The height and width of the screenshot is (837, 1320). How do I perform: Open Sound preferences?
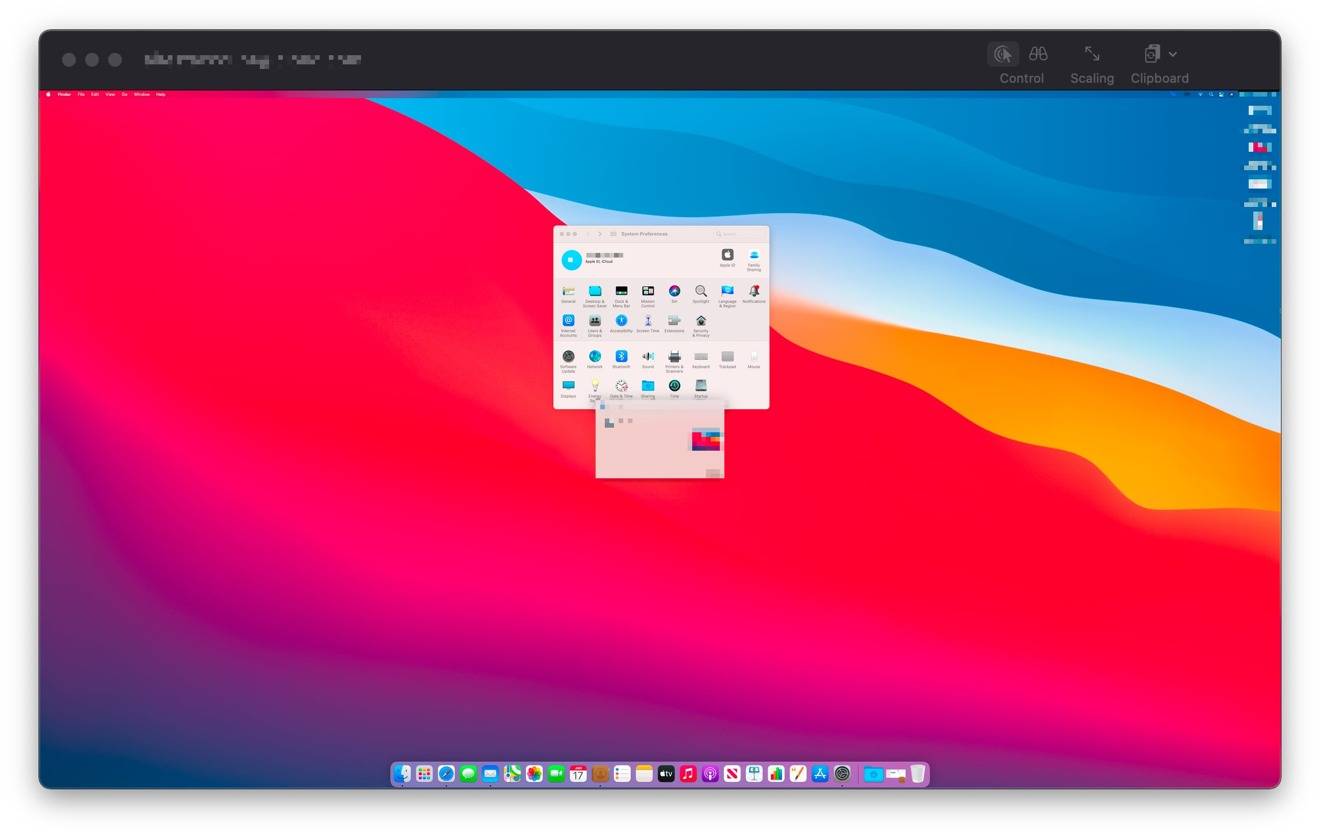click(648, 360)
